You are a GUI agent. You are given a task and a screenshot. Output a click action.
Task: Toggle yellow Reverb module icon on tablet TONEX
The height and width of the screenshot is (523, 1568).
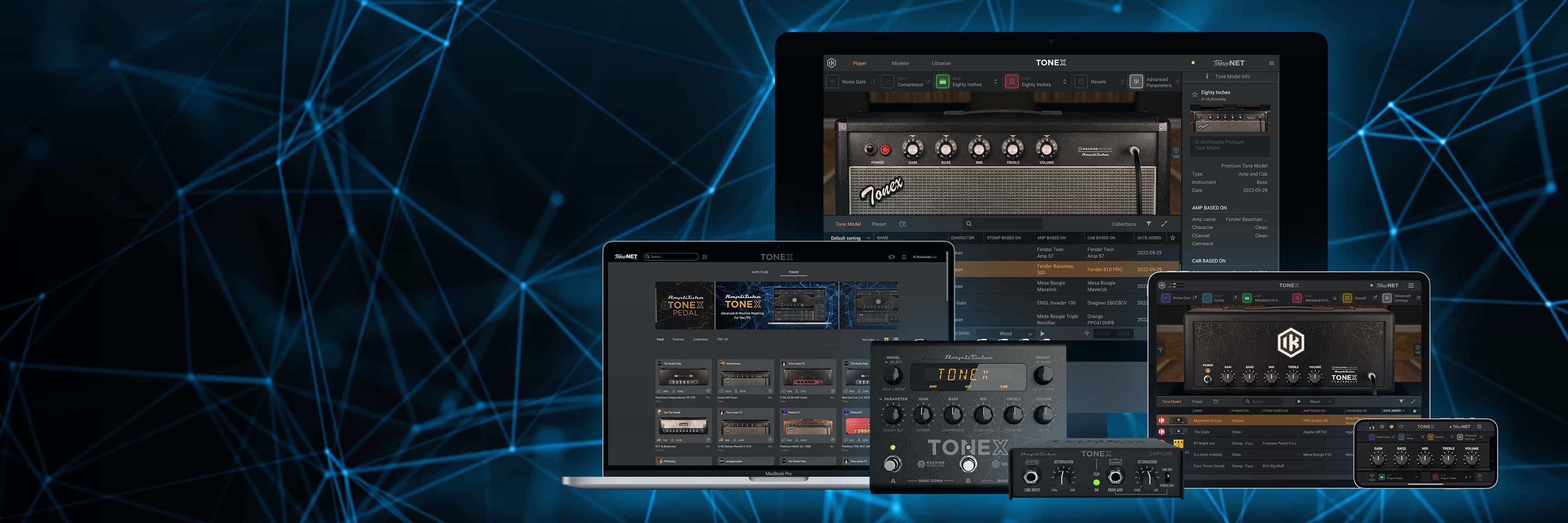1347,298
